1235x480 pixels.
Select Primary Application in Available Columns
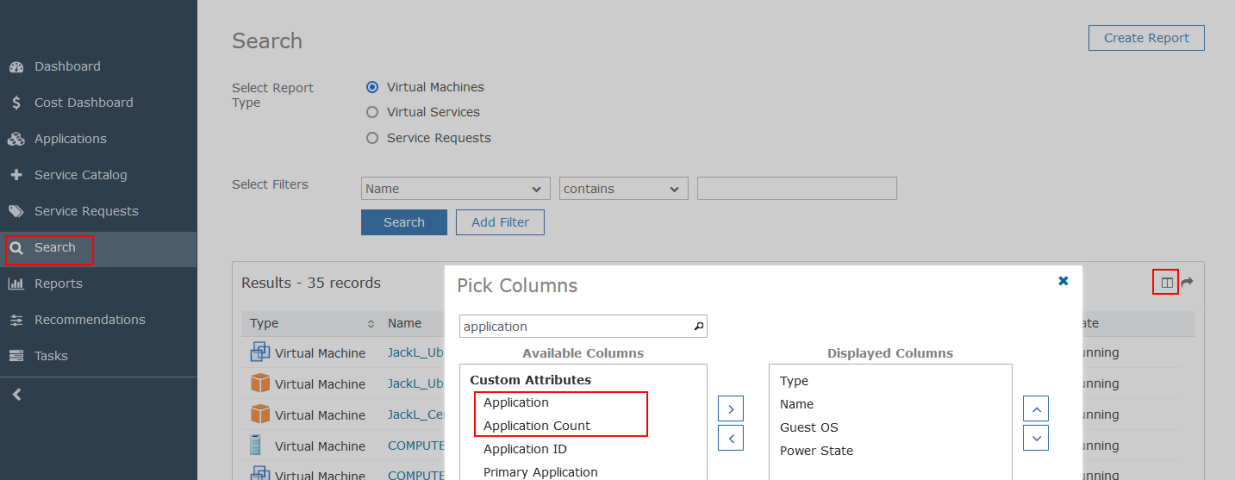point(540,472)
